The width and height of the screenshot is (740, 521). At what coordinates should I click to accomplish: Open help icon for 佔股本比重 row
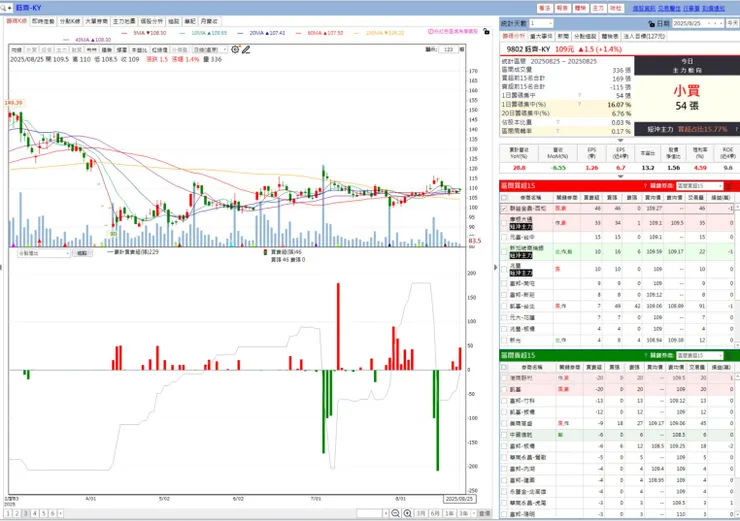coord(557,122)
